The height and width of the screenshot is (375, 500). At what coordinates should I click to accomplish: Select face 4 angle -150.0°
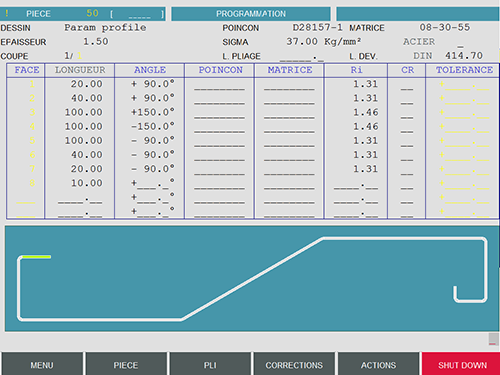point(153,126)
